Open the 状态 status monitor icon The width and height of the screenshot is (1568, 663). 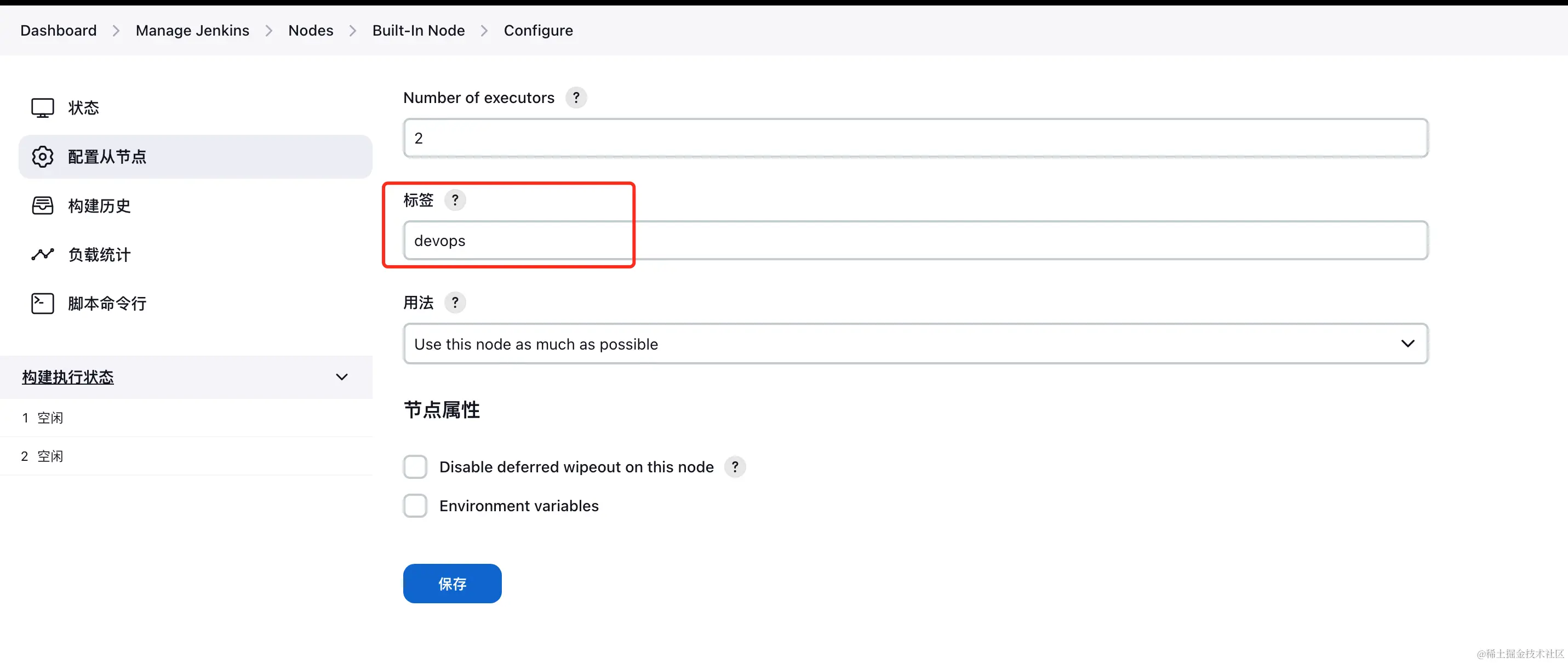tap(43, 108)
